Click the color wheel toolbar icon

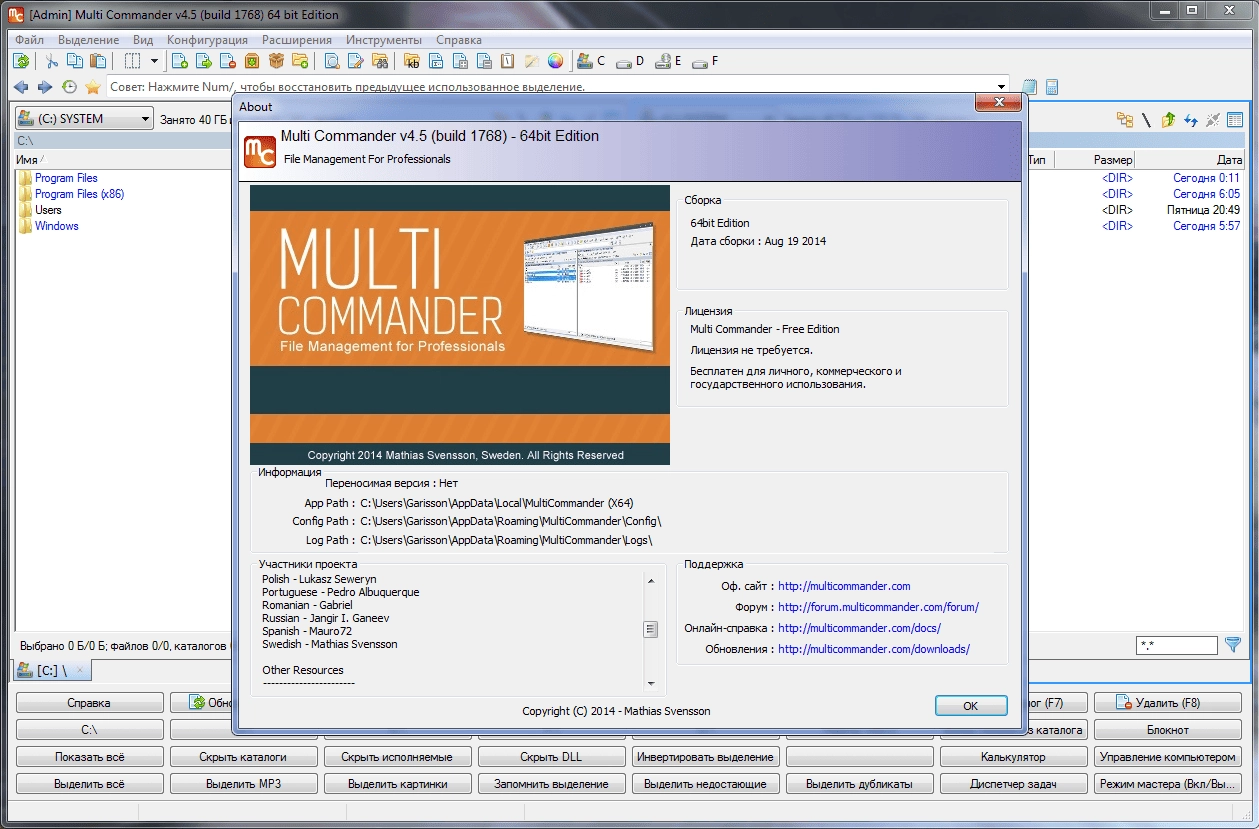pos(555,61)
